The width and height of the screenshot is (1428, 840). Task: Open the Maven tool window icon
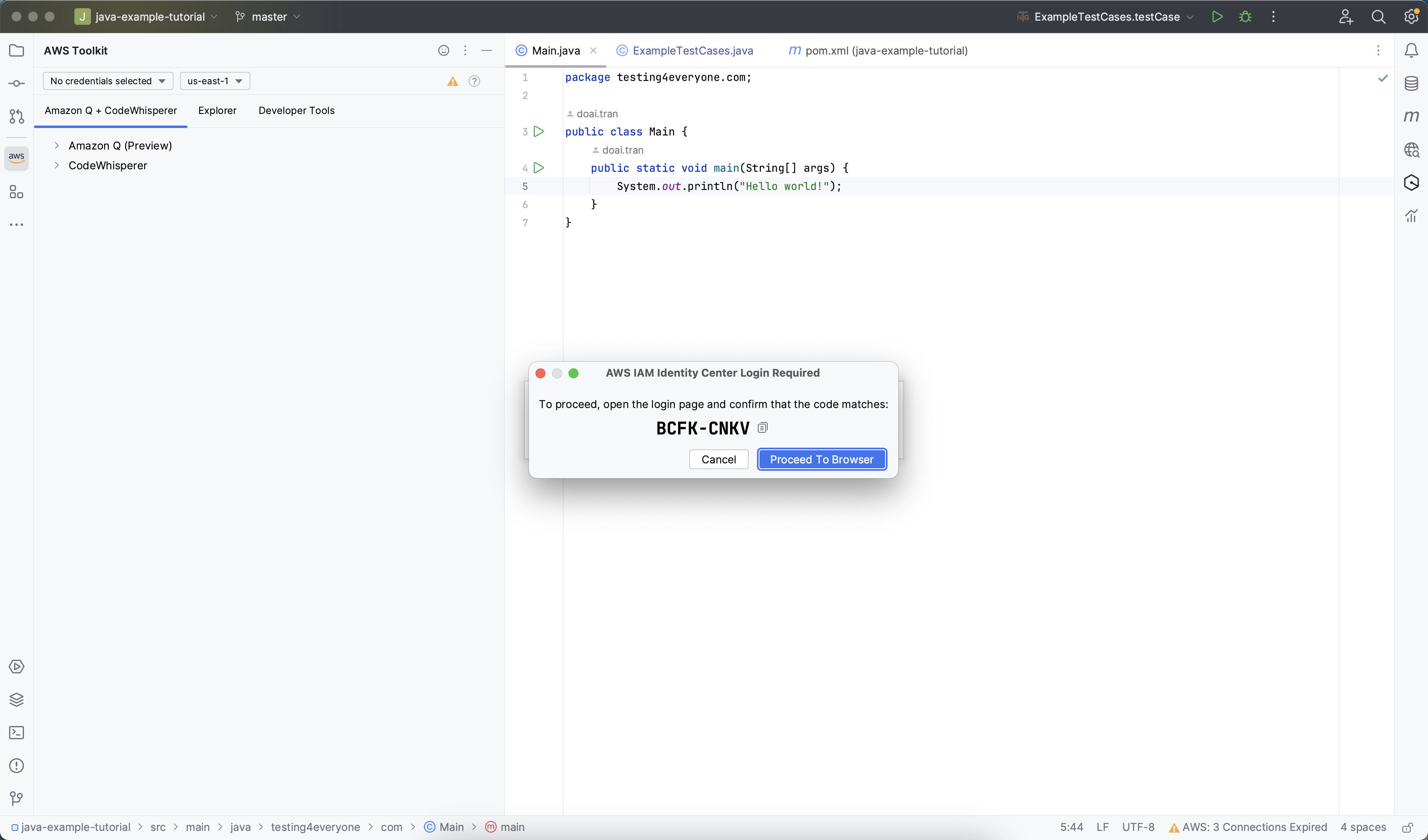point(1411,116)
